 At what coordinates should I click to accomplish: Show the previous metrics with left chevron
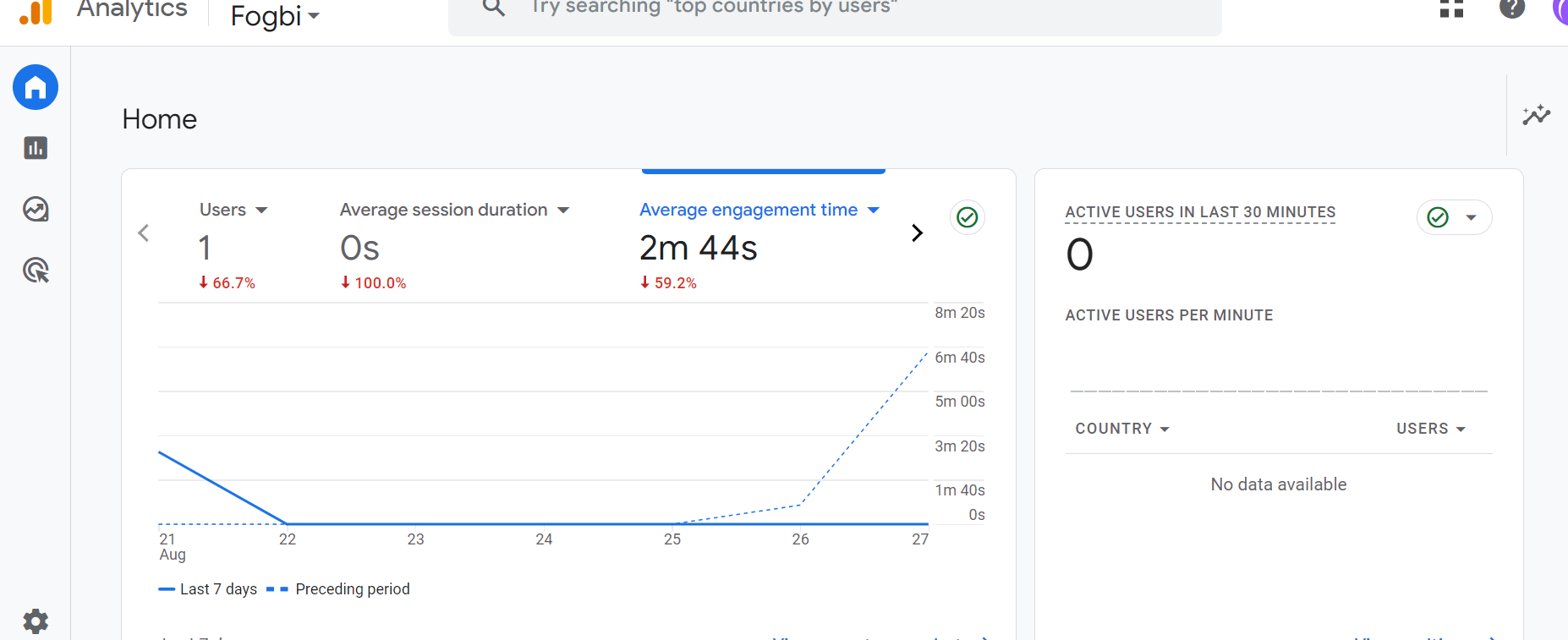tap(144, 232)
